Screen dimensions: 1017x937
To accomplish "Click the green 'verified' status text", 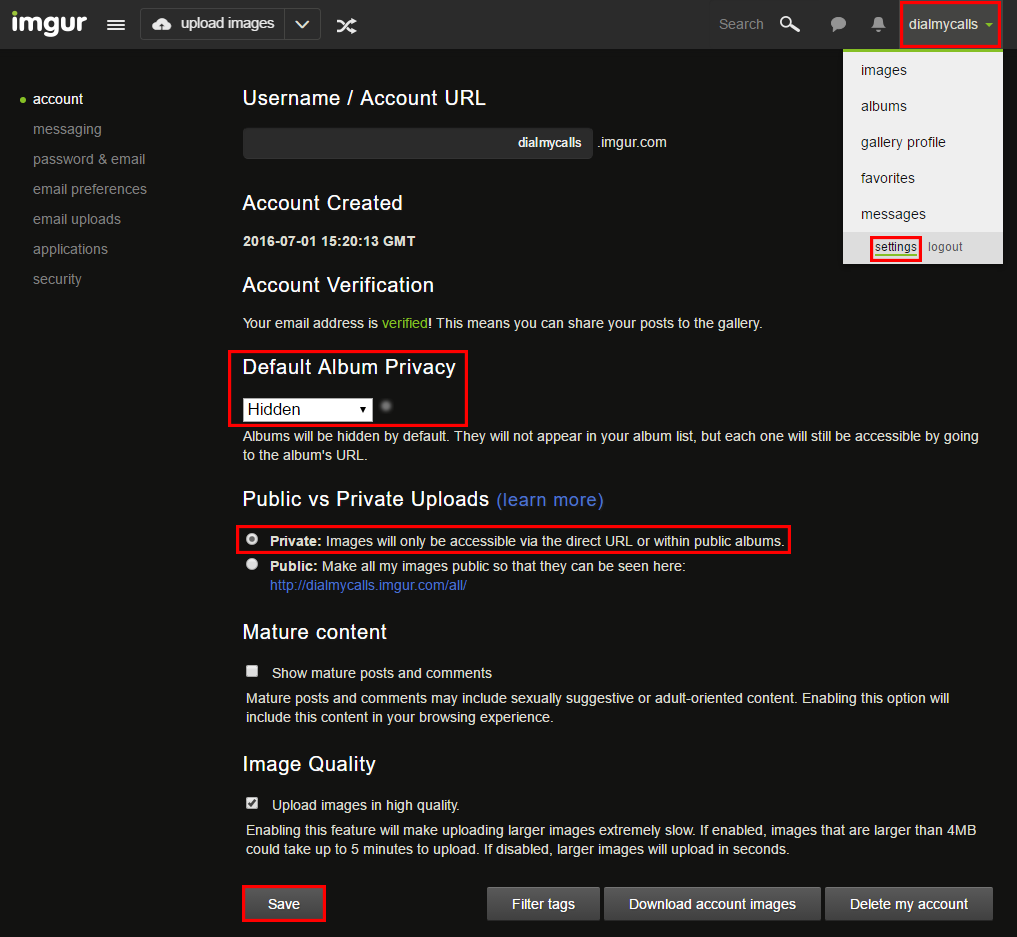I will (405, 323).
